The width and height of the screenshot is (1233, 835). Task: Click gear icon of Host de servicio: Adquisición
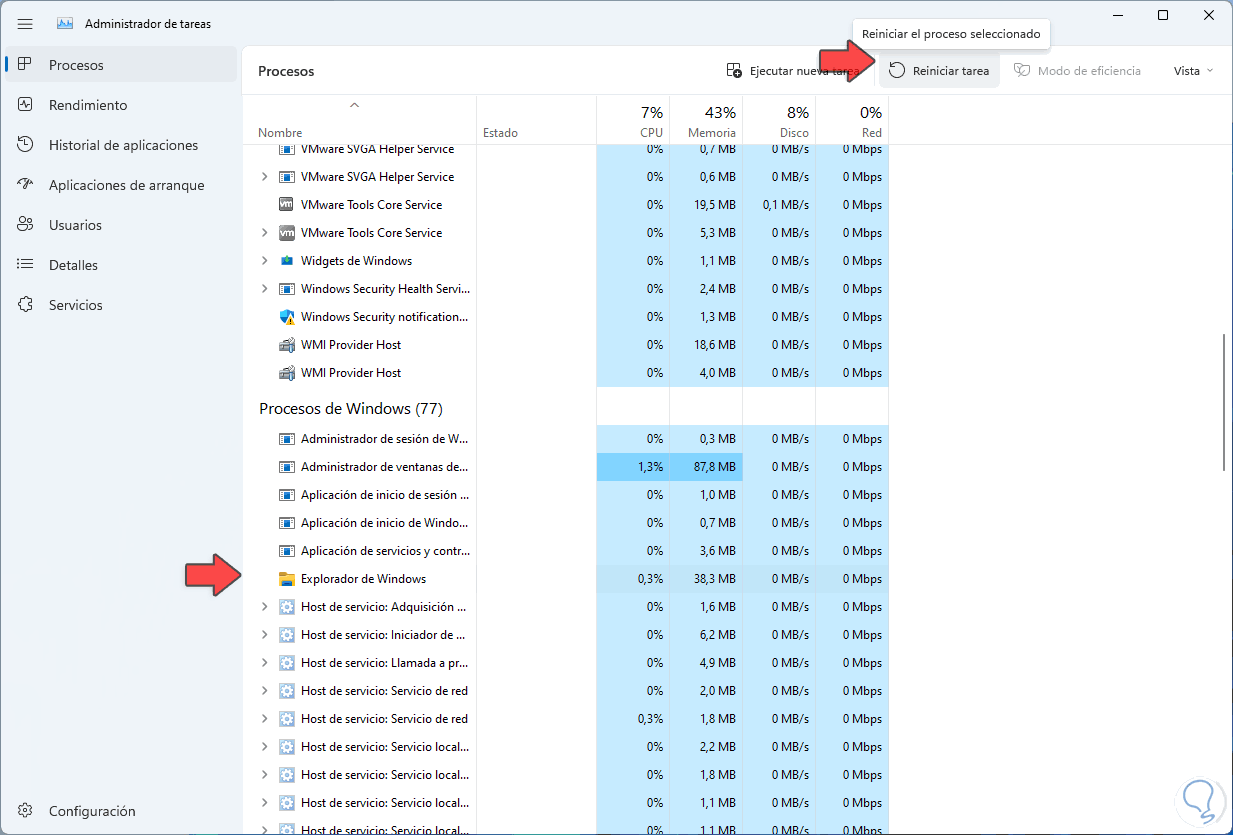pos(286,607)
